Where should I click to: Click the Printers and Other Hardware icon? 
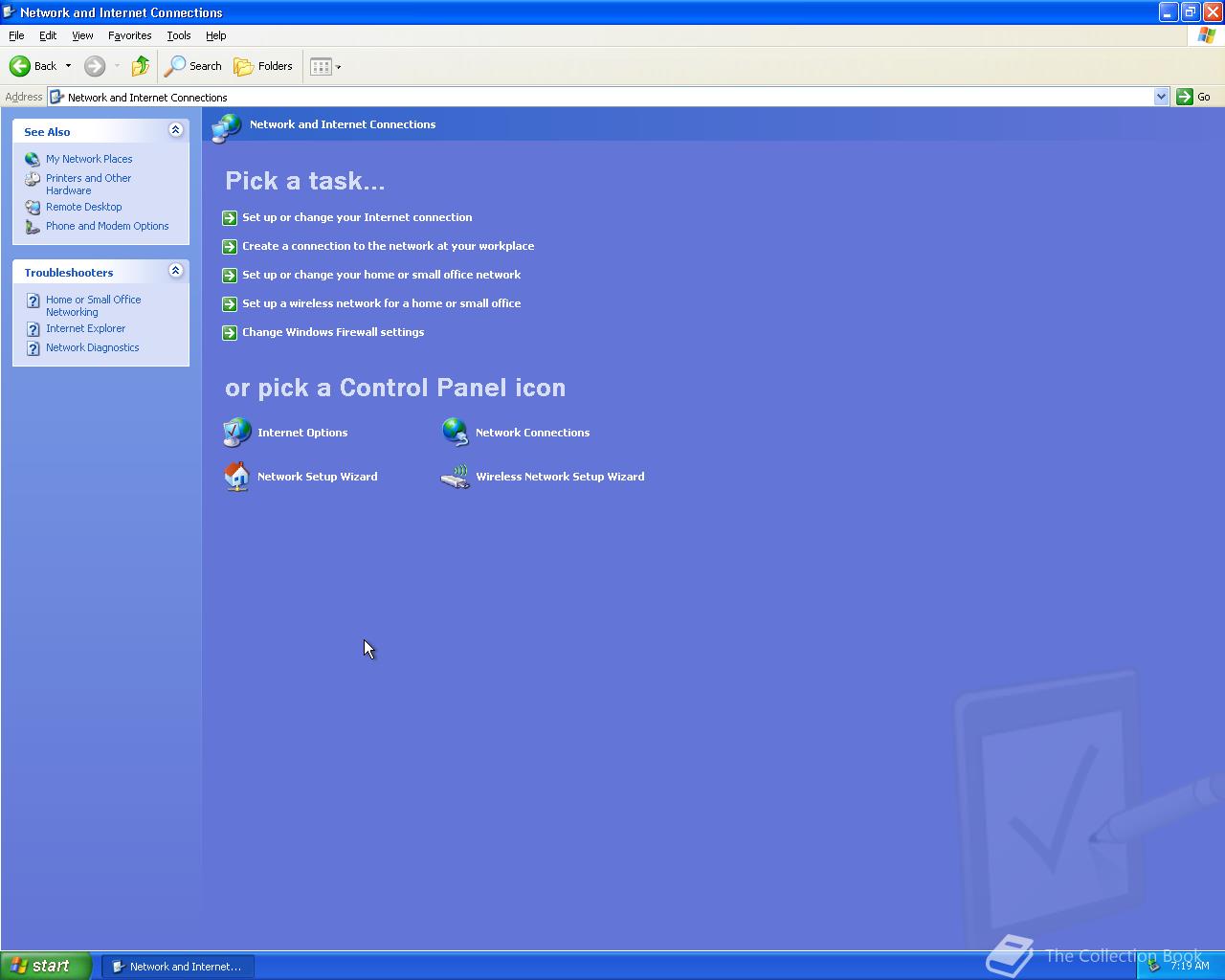pyautogui.click(x=33, y=179)
